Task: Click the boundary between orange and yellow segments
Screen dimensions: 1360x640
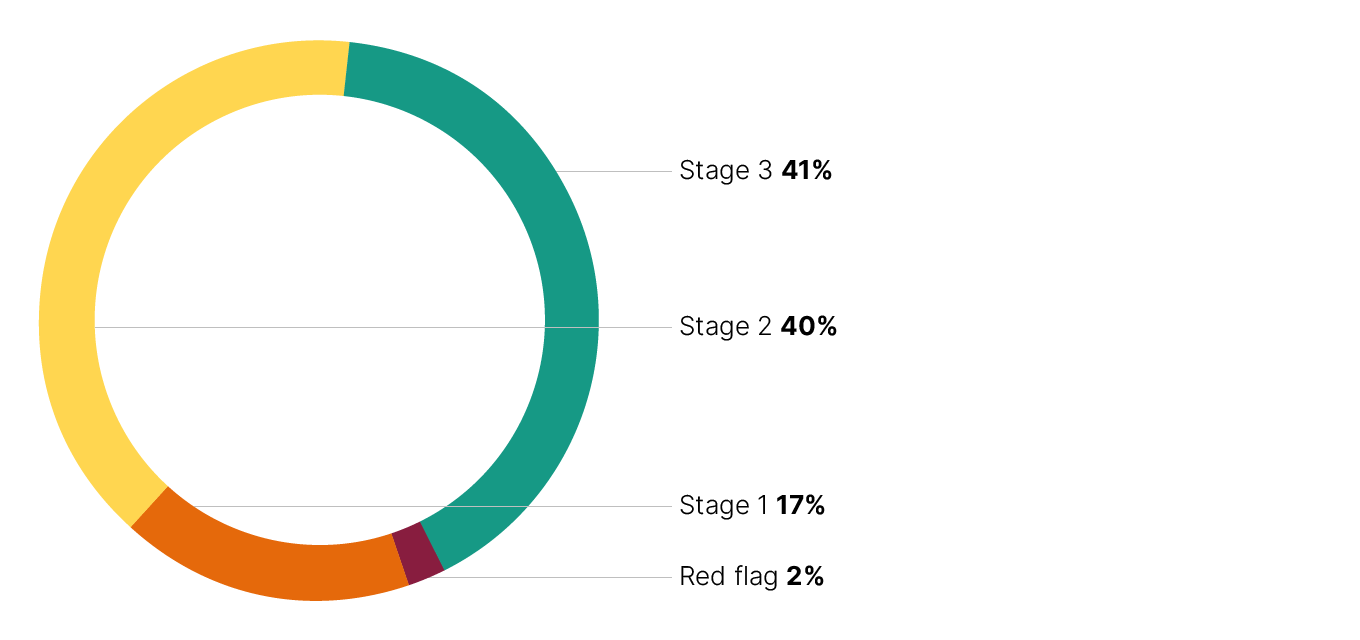Action: point(149,506)
